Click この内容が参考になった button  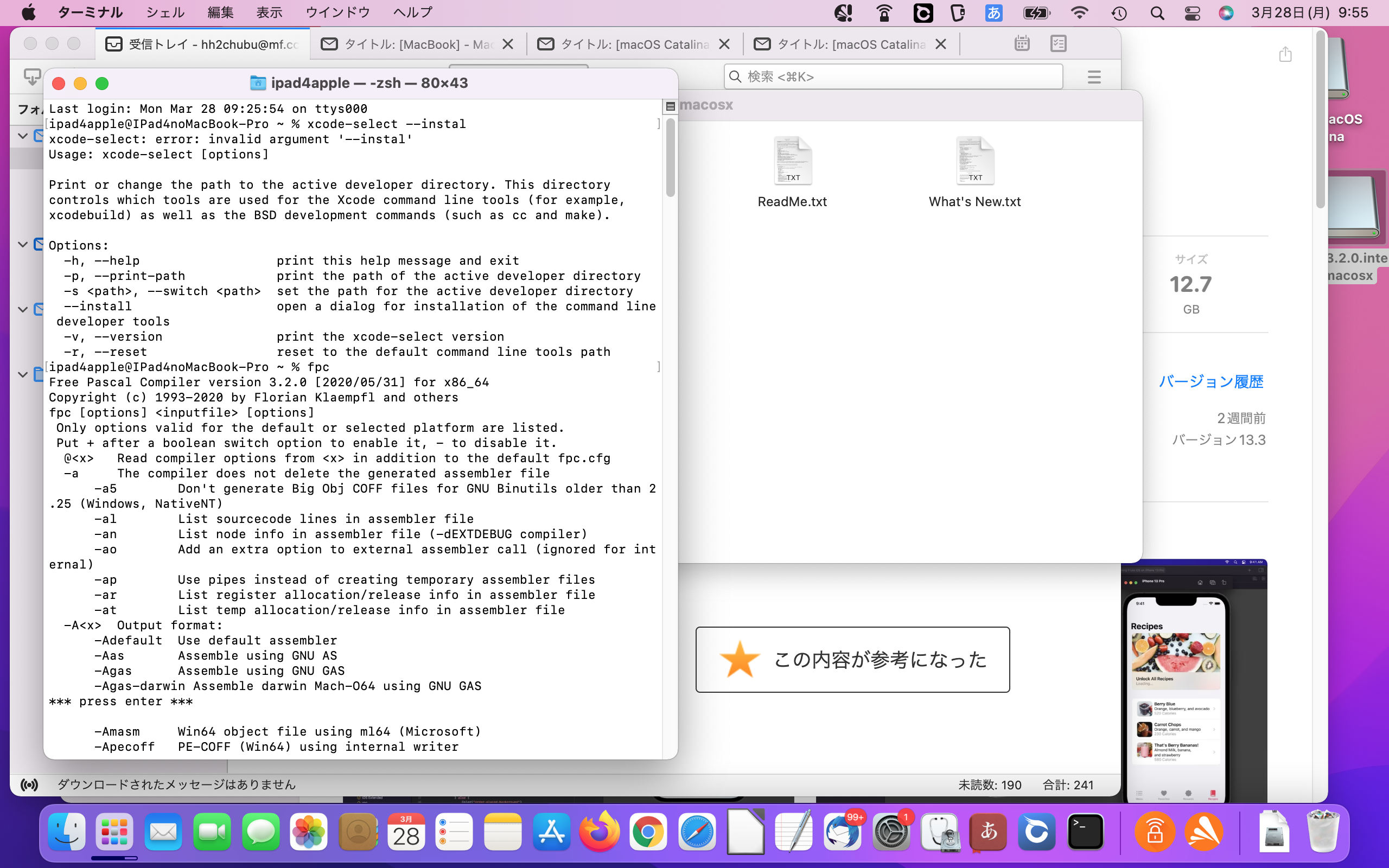(852, 660)
